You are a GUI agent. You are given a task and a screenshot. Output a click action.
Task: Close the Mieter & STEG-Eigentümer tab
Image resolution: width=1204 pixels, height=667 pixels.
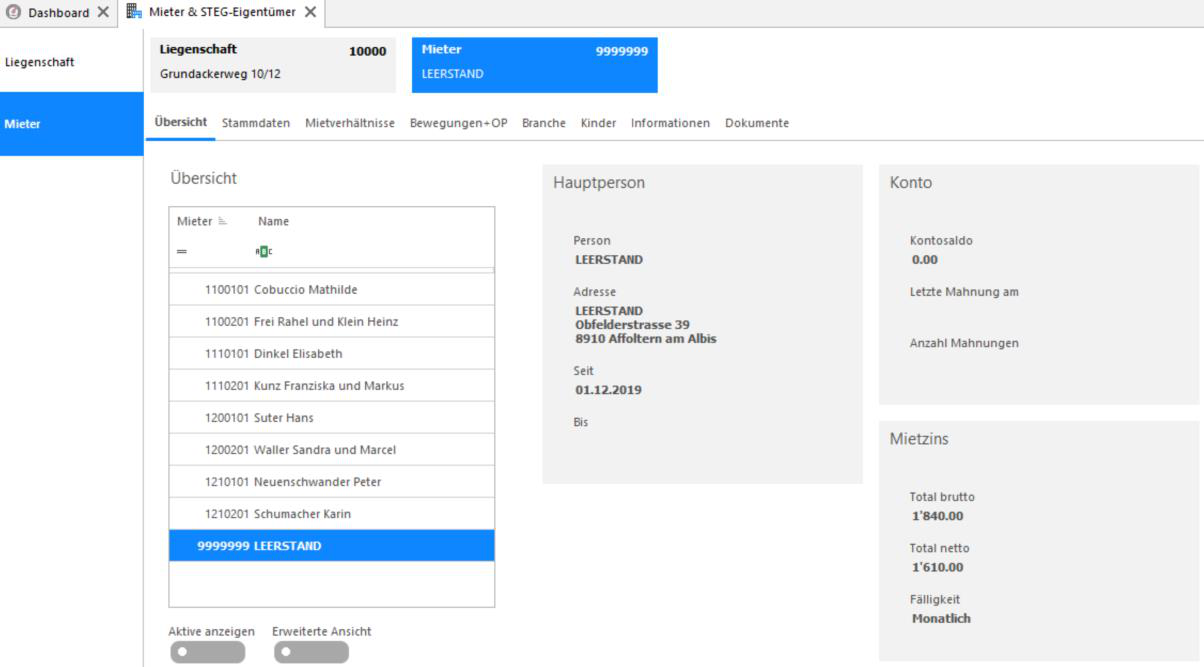(x=310, y=12)
